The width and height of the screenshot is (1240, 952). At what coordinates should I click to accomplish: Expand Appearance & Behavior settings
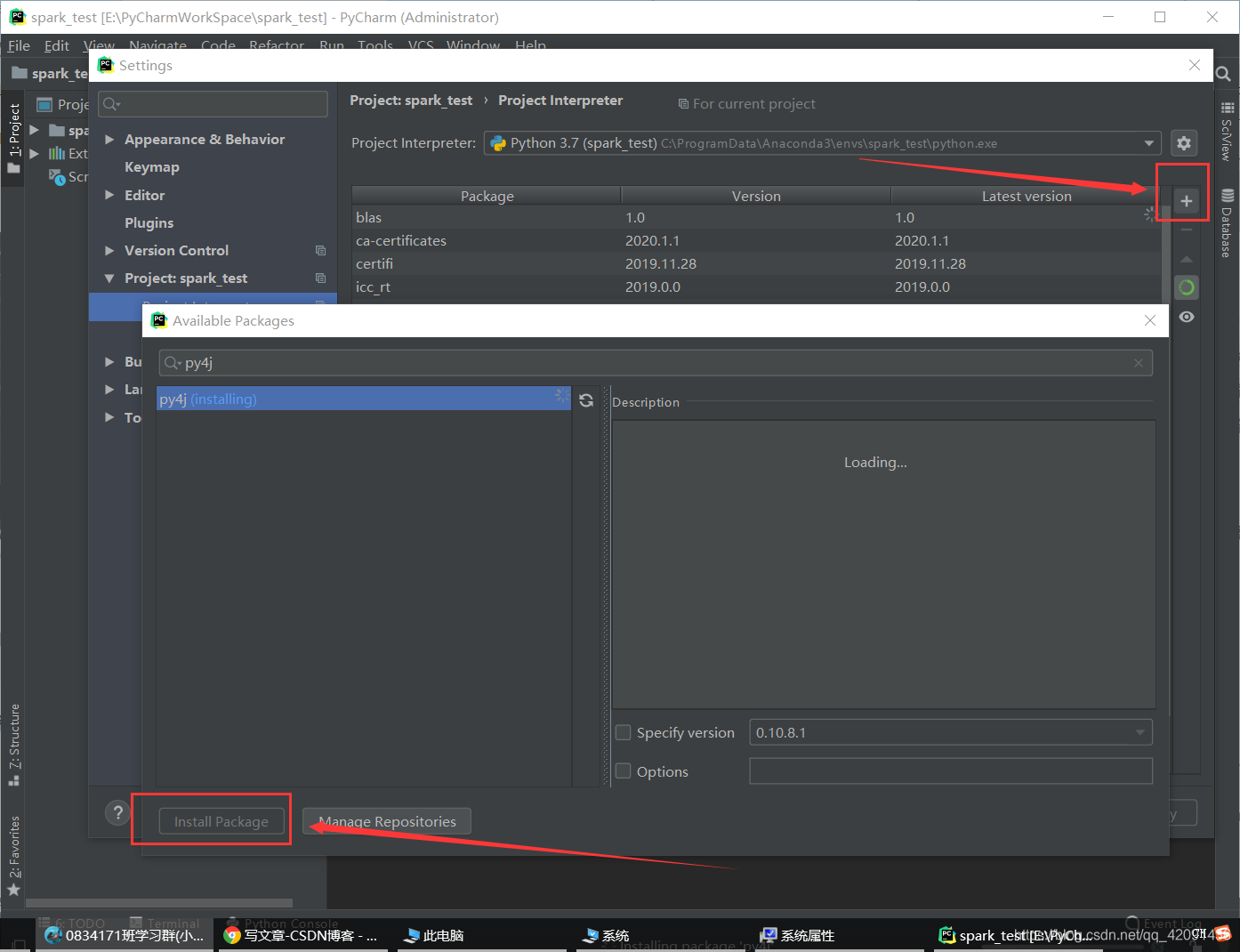109,140
